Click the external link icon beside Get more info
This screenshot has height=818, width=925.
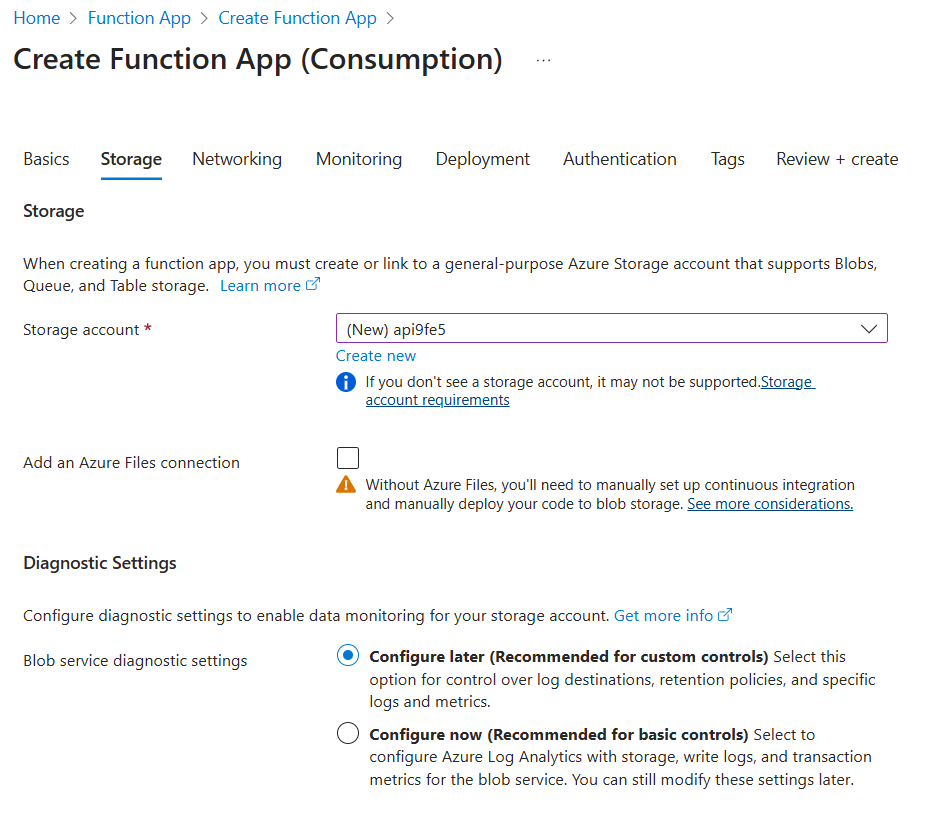[x=726, y=615]
